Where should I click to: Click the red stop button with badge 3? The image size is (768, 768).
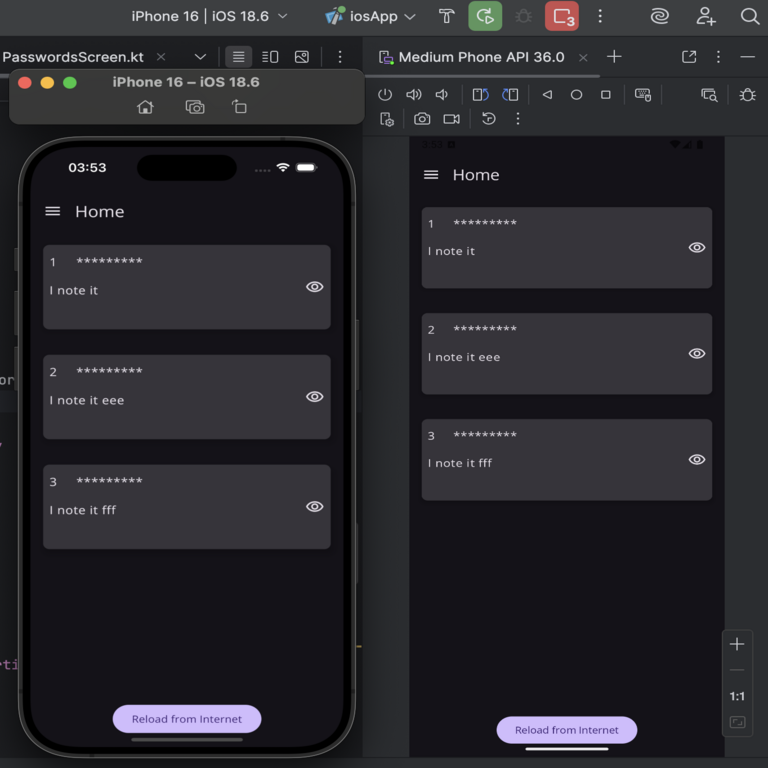pyautogui.click(x=562, y=16)
